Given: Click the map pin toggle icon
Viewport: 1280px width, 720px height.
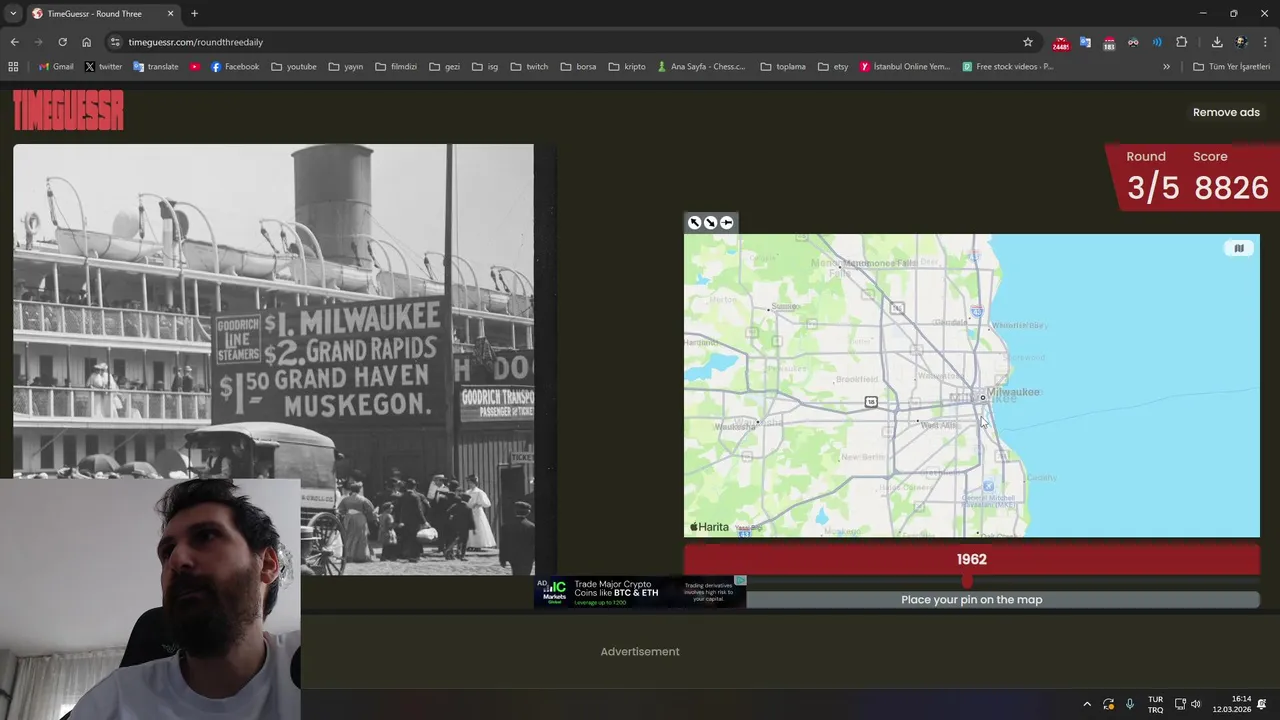Looking at the screenshot, I should pos(726,223).
